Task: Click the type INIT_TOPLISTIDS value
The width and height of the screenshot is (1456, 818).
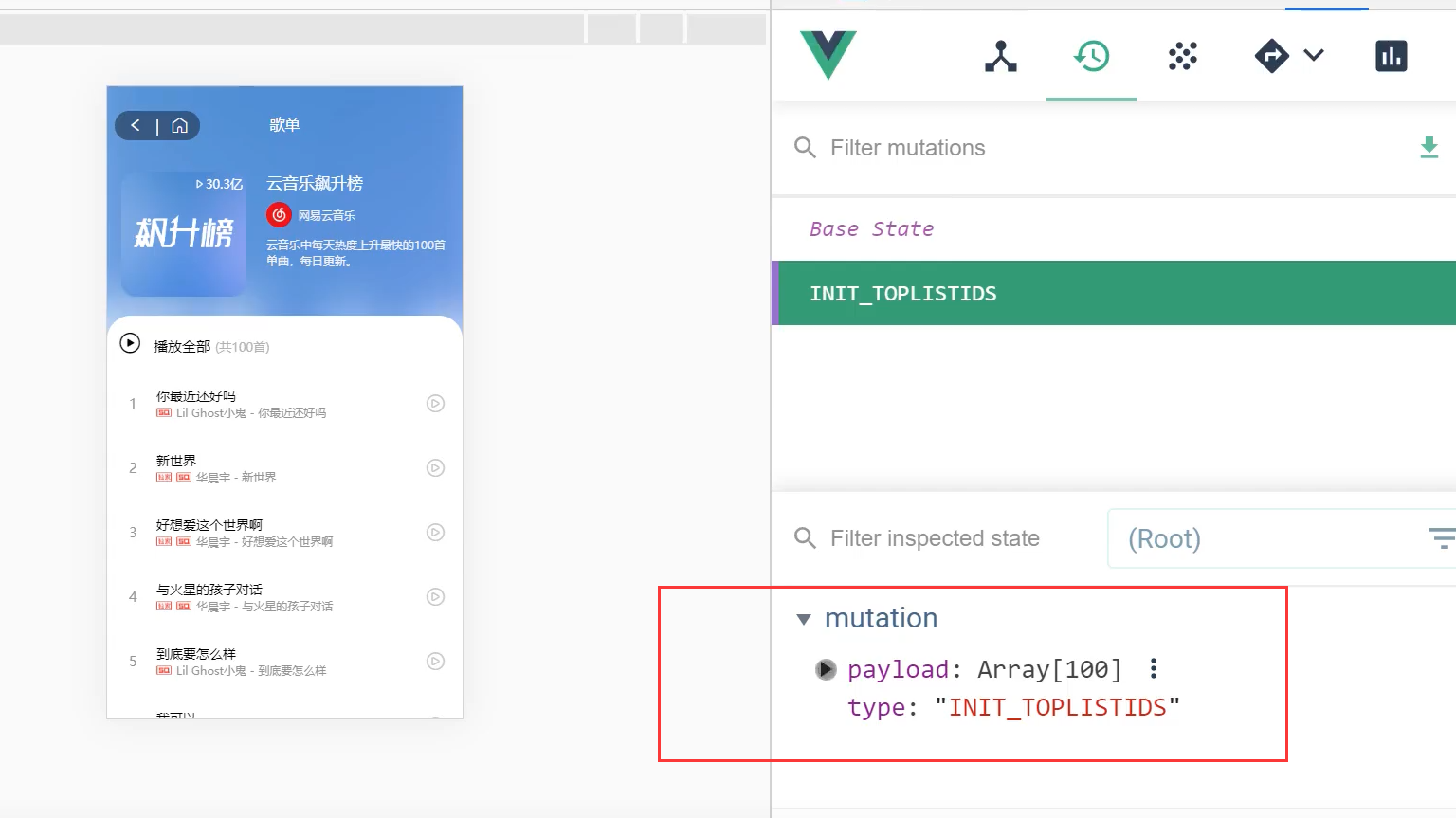Action: (1057, 707)
